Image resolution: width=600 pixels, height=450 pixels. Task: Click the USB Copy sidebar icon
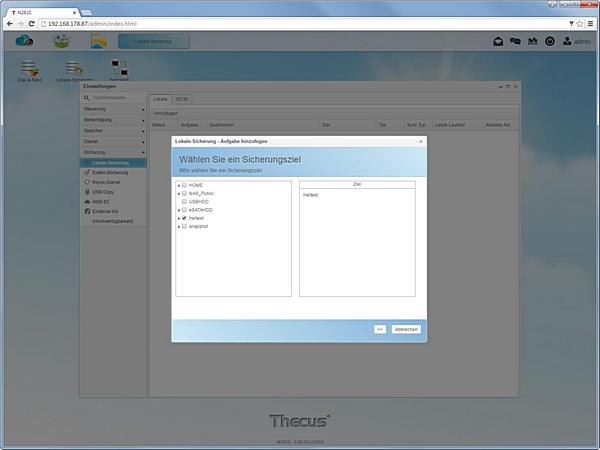point(87,192)
